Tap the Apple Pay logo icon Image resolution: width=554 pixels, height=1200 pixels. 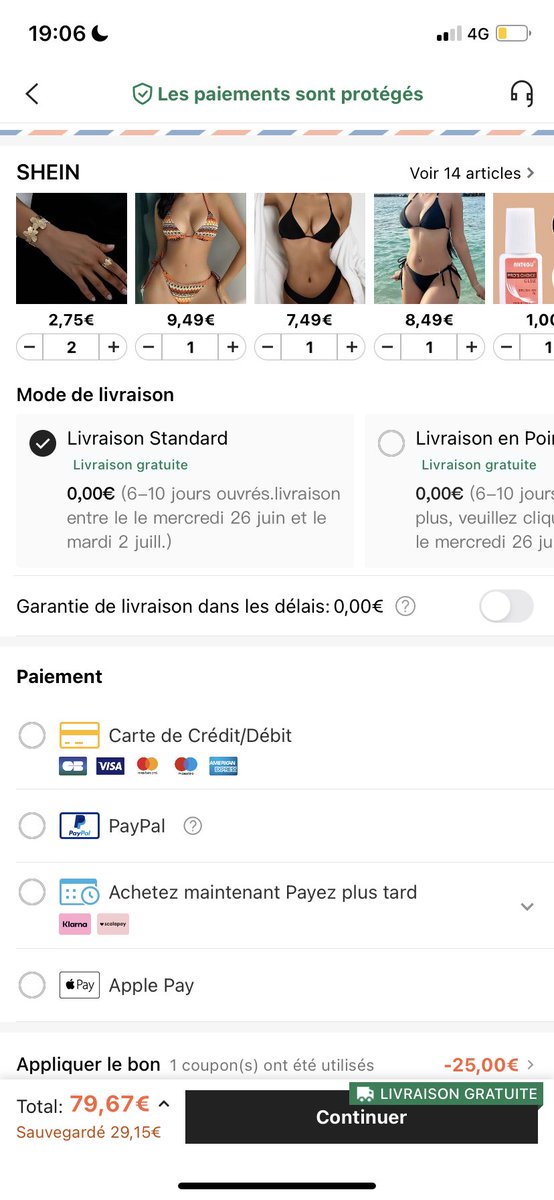[79, 985]
